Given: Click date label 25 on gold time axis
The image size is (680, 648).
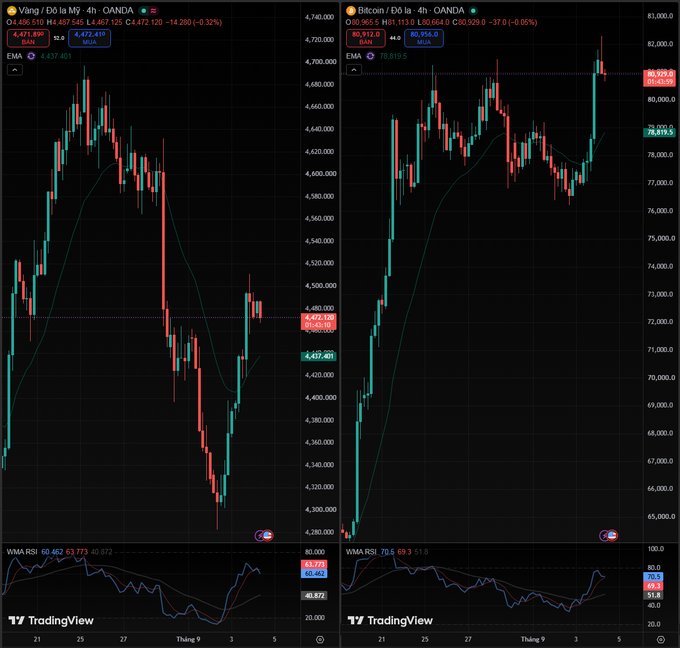Looking at the screenshot, I should tap(80, 639).
